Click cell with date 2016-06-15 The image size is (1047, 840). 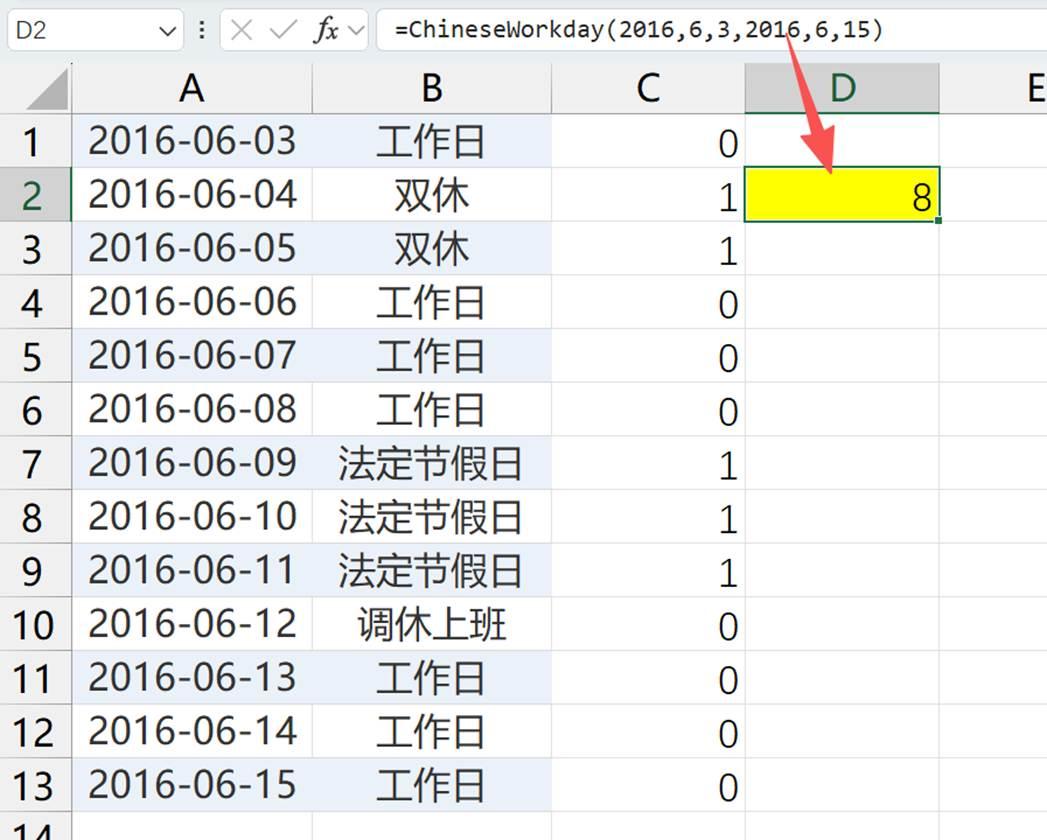click(x=192, y=785)
